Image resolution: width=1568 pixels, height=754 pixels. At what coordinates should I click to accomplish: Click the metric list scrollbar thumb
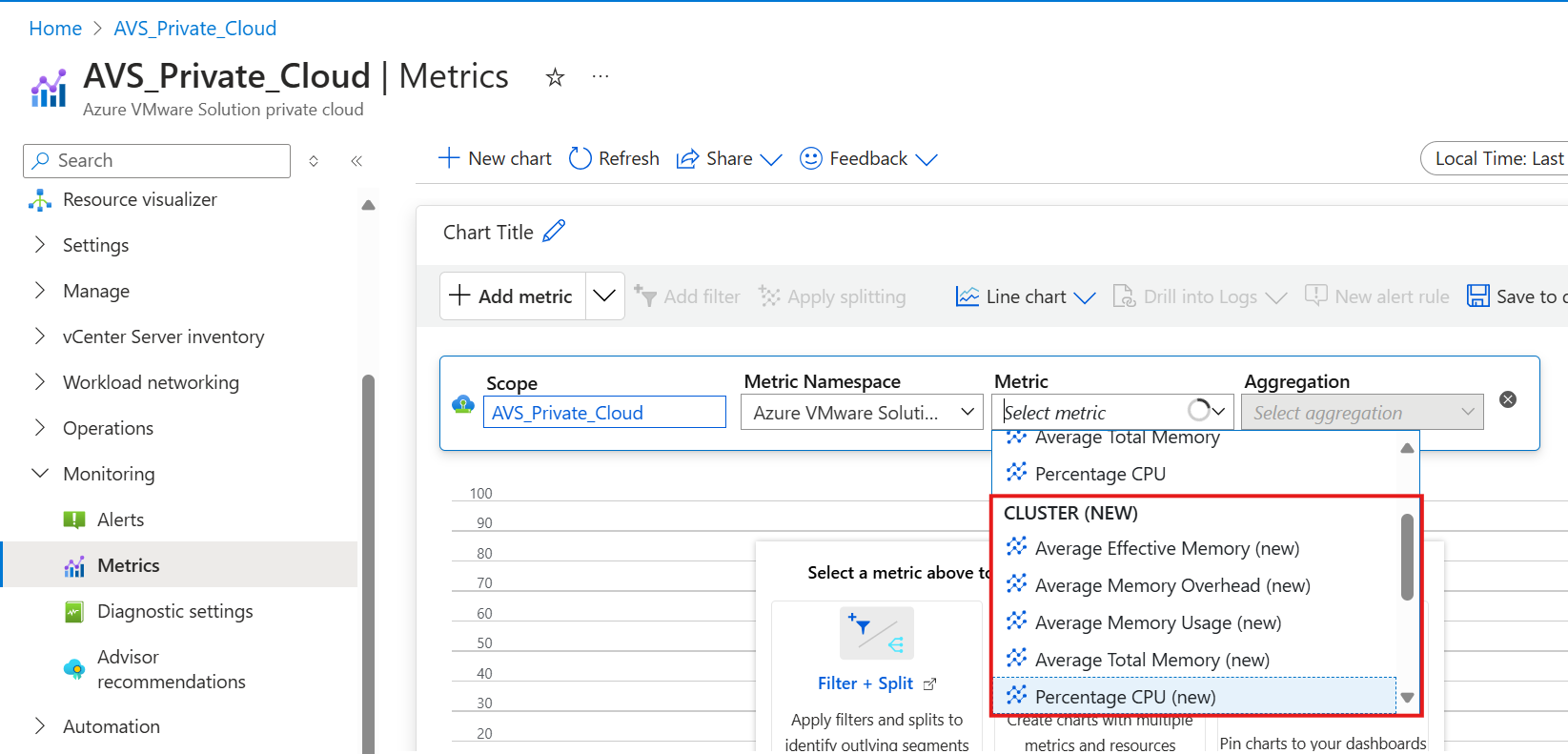coord(1407,557)
